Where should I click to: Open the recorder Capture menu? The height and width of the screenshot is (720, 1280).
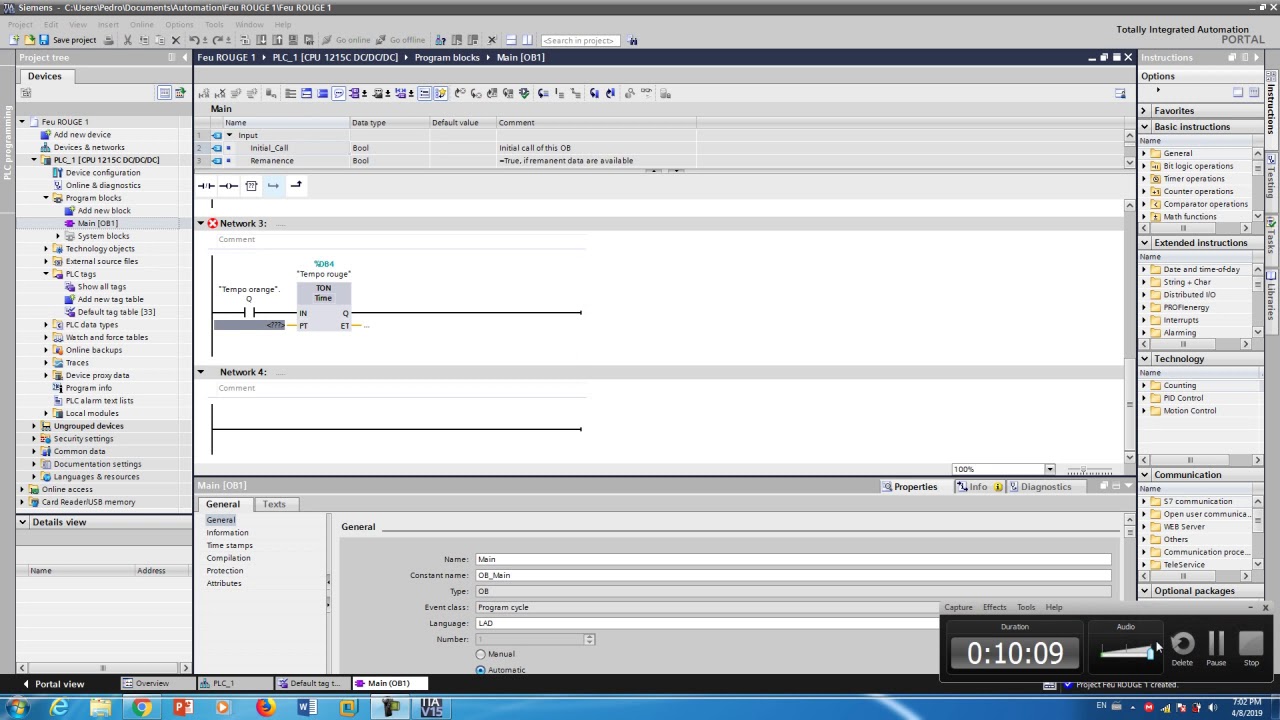tap(958, 607)
